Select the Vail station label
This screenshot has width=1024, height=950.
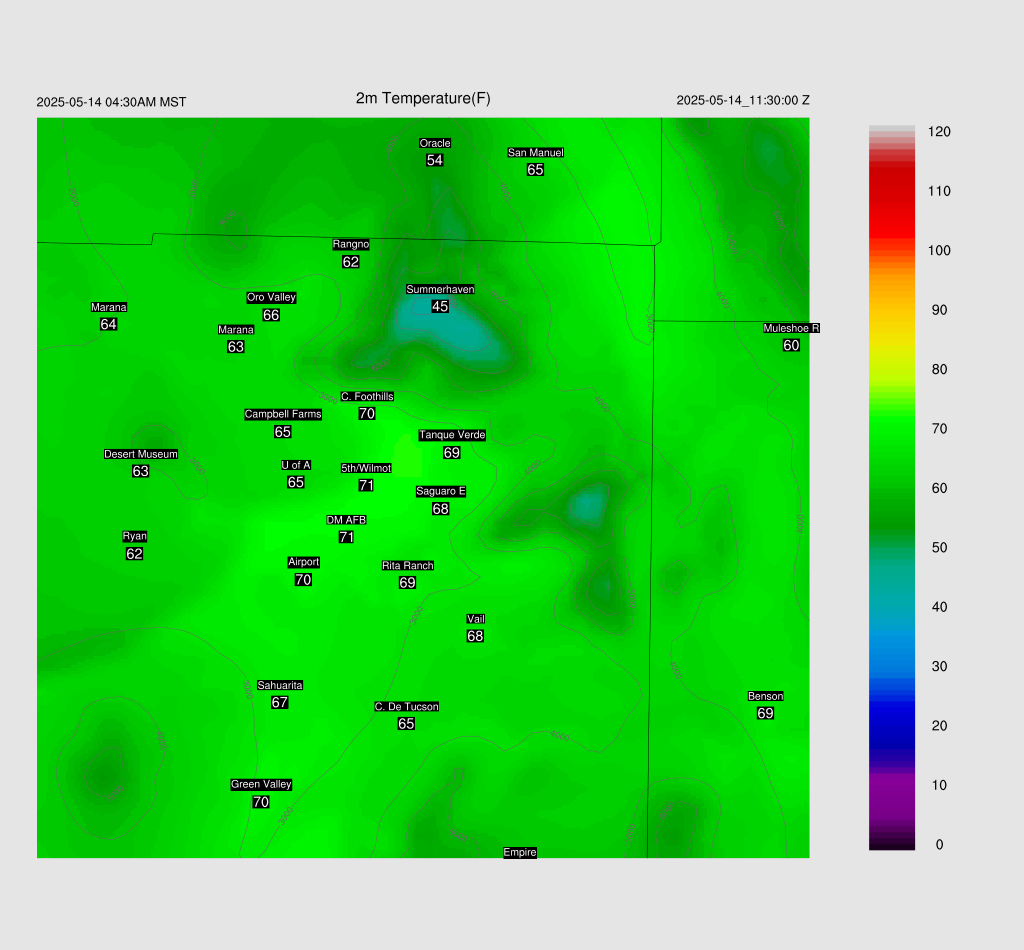(x=475, y=620)
